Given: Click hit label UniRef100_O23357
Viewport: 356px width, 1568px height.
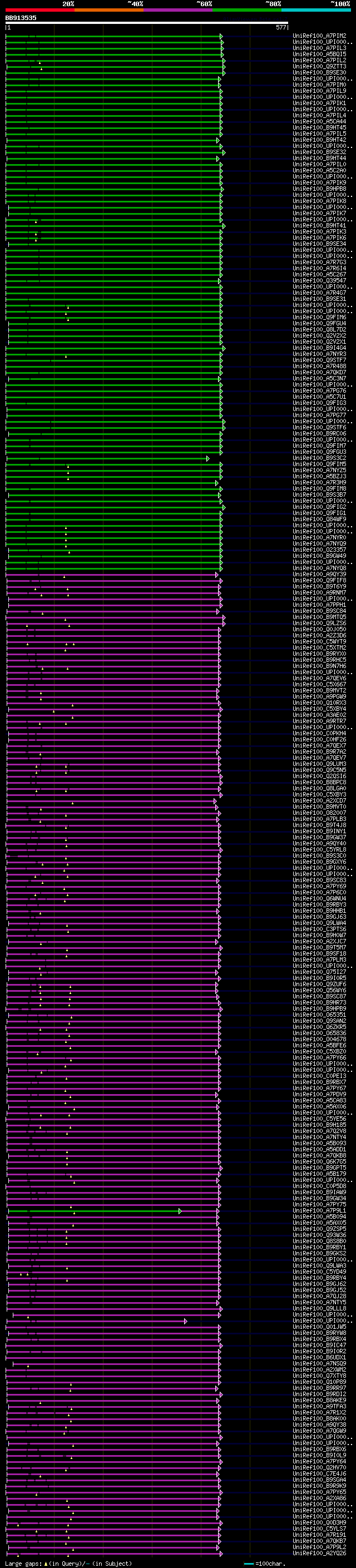Looking at the screenshot, I should [x=319, y=550].
